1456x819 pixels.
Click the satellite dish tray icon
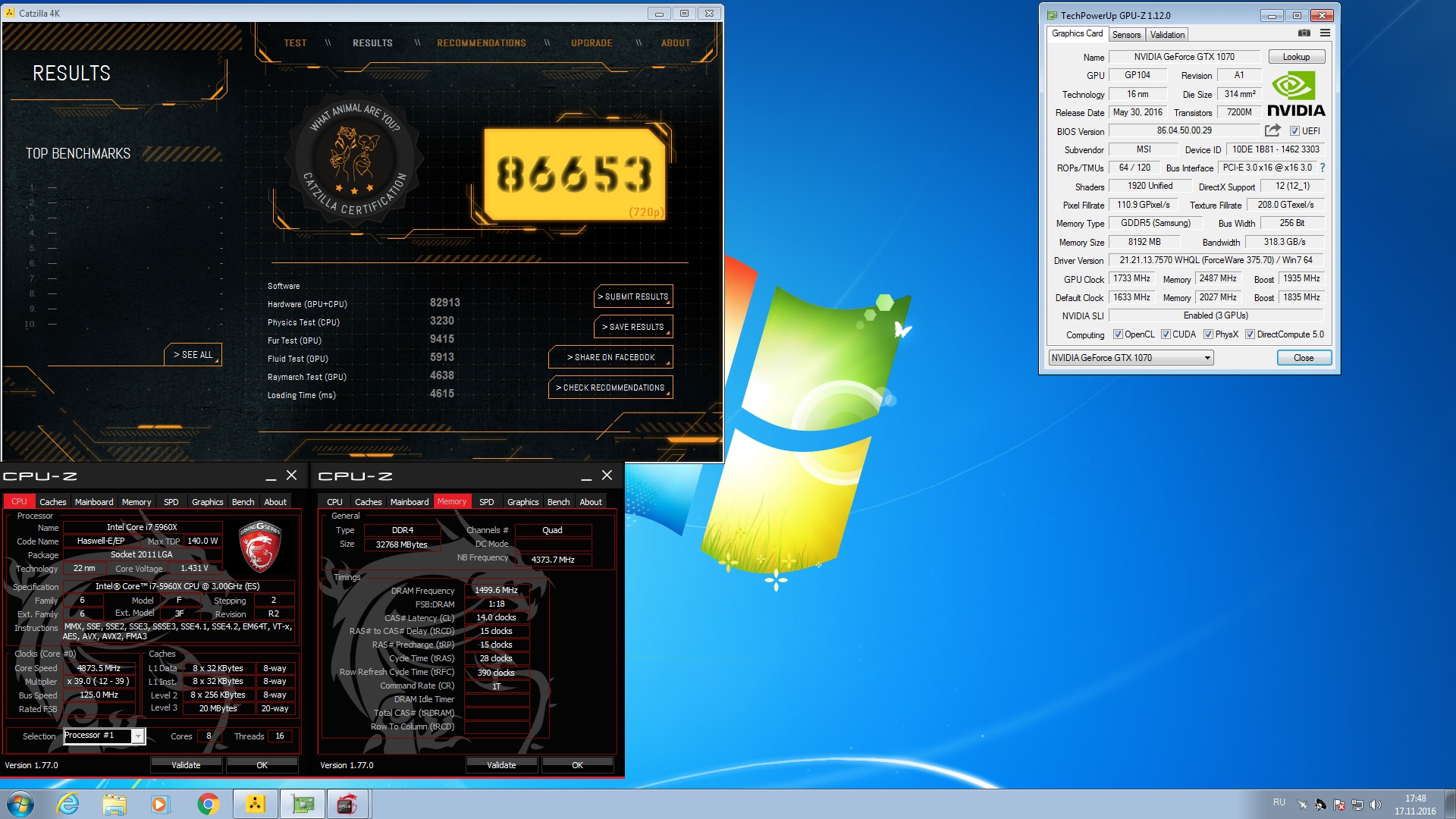(1320, 805)
